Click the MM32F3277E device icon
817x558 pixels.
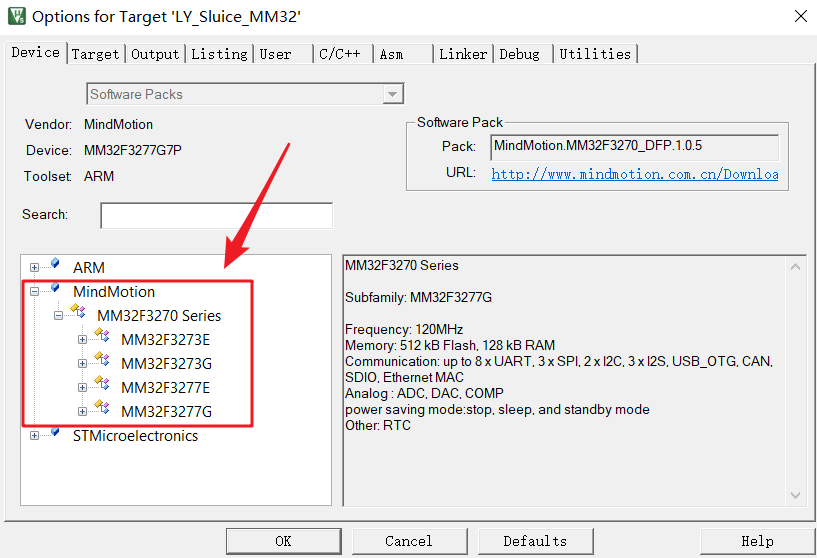point(102,383)
